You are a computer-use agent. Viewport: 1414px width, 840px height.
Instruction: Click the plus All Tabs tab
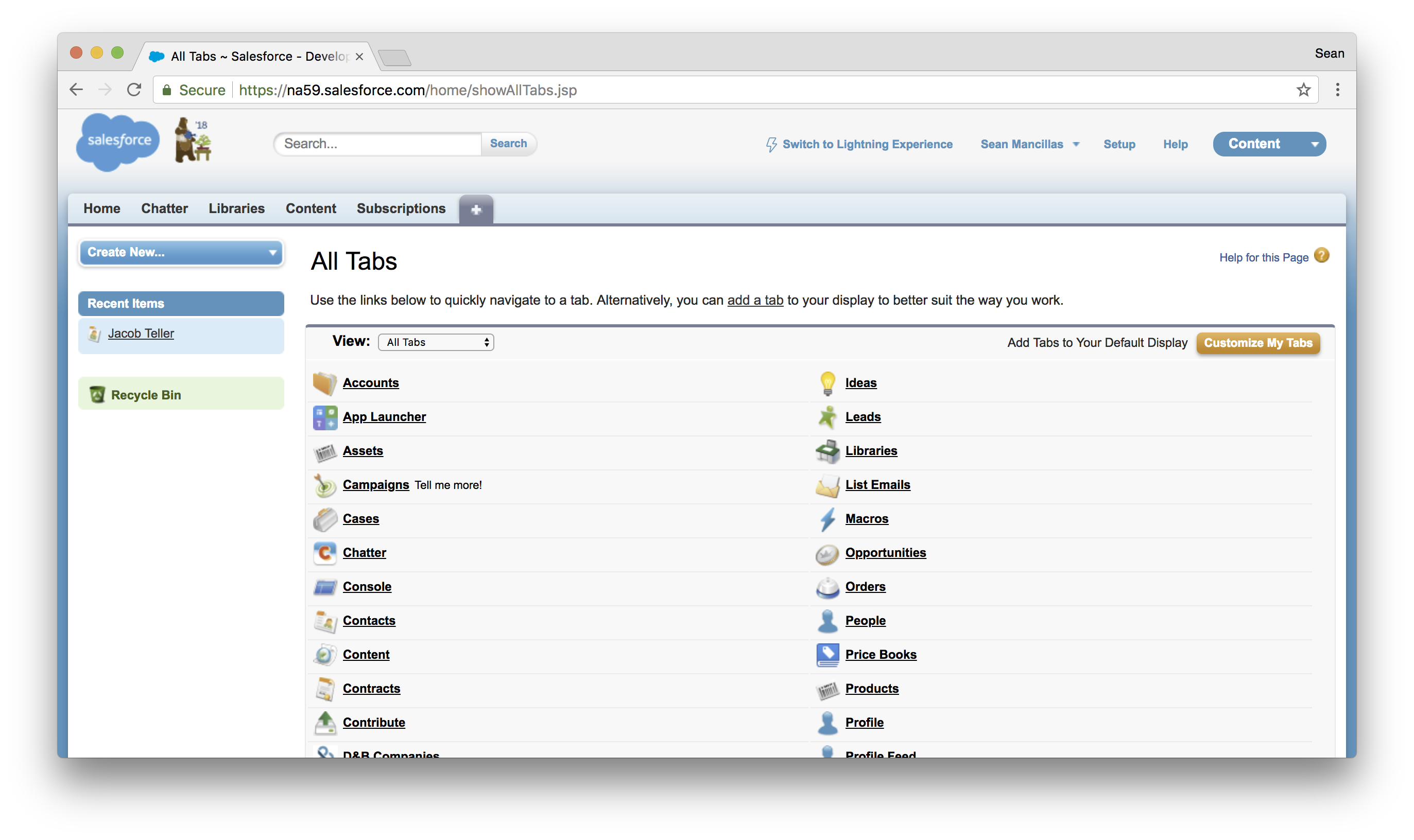(x=476, y=210)
